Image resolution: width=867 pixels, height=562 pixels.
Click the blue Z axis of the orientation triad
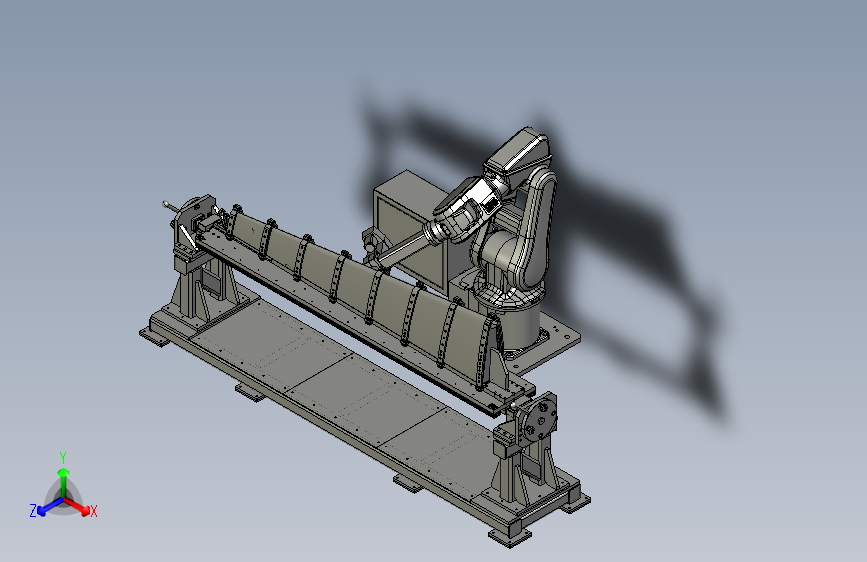[x=50, y=507]
